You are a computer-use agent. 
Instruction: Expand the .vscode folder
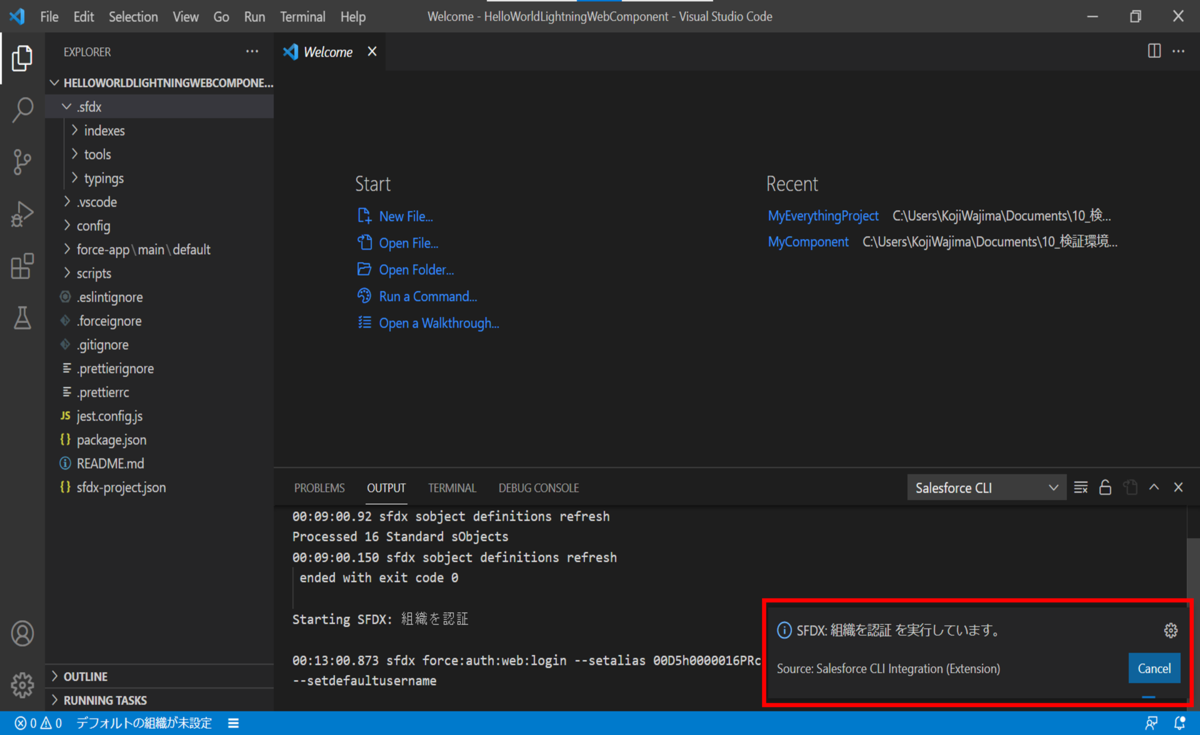(x=160, y=202)
